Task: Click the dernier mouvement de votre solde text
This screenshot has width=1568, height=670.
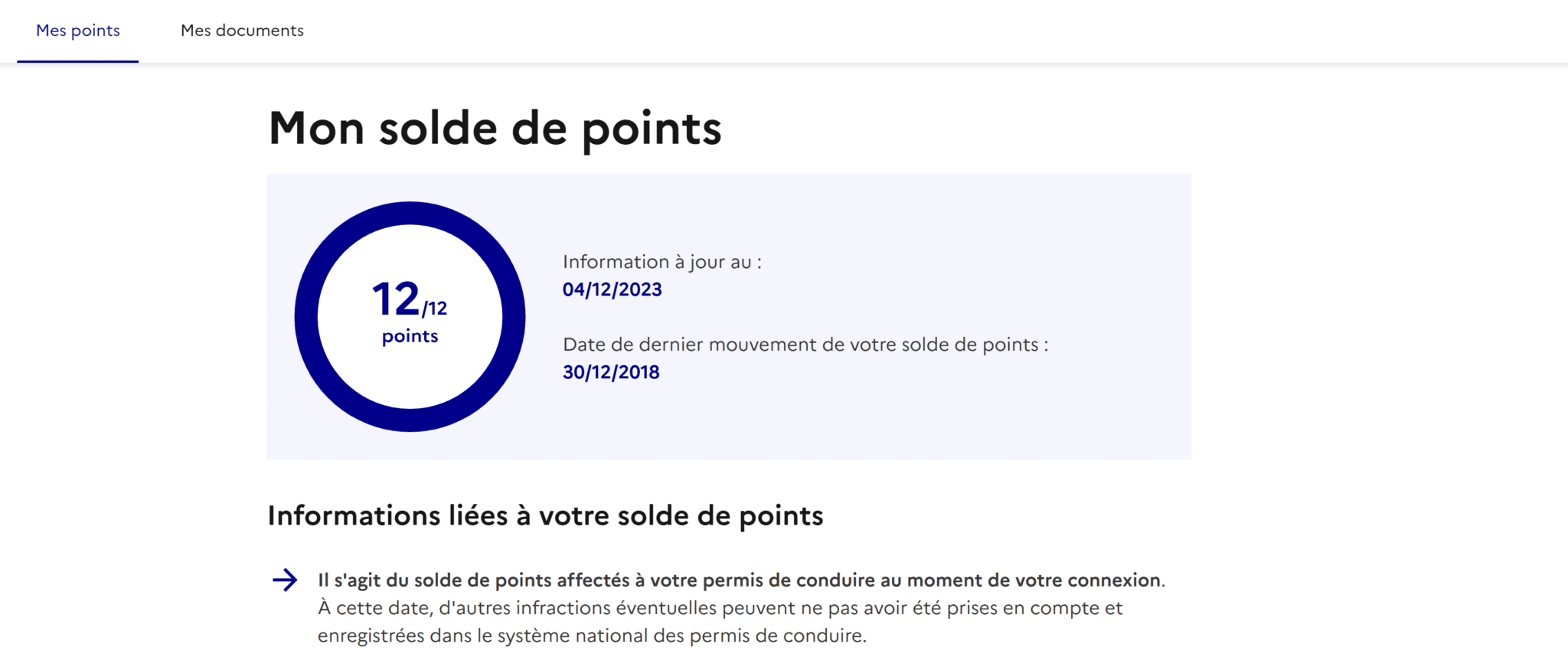Action: [x=805, y=345]
